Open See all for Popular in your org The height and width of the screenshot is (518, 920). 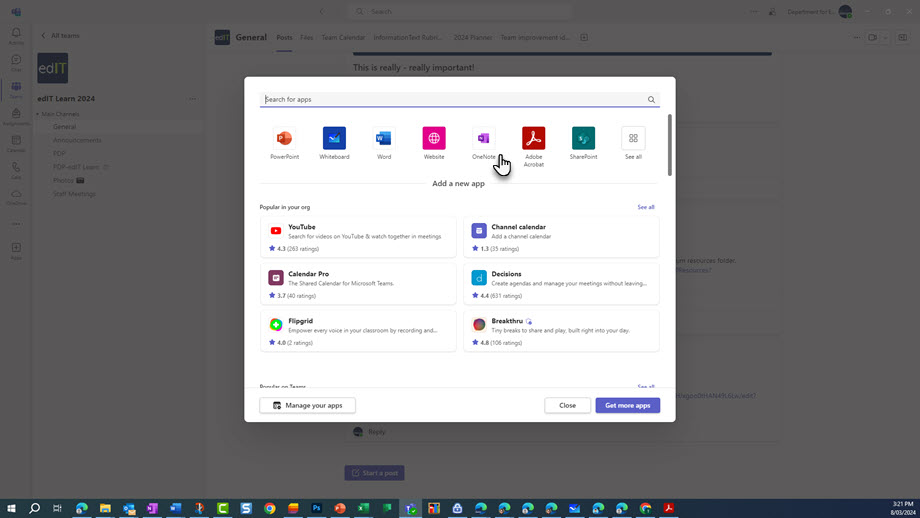(x=645, y=207)
